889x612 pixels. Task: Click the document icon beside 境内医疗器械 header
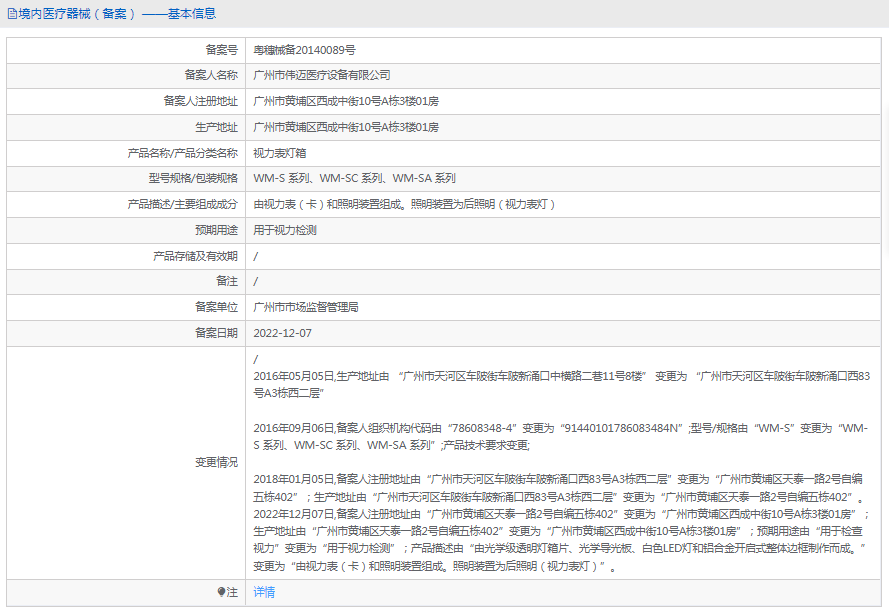12,14
